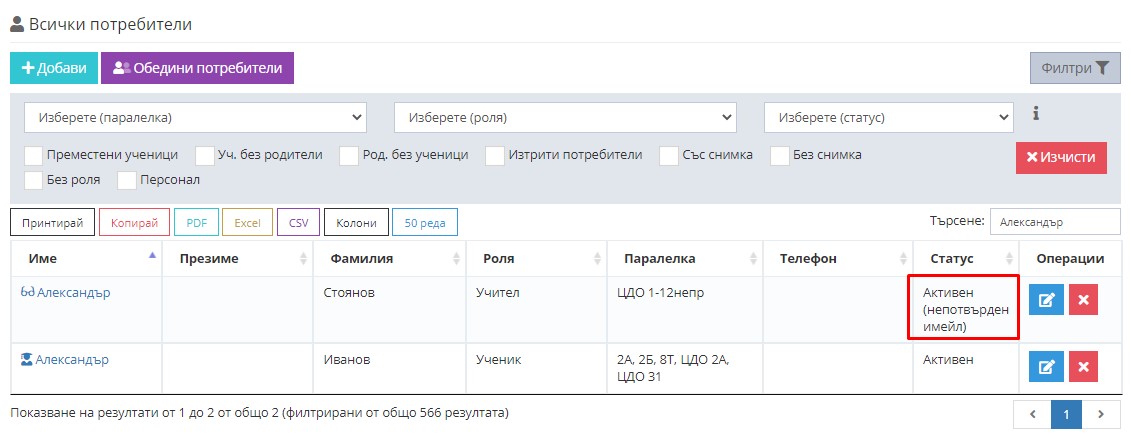Click the info icon beside status dropdown
1131x443 pixels.
click(x=1036, y=114)
